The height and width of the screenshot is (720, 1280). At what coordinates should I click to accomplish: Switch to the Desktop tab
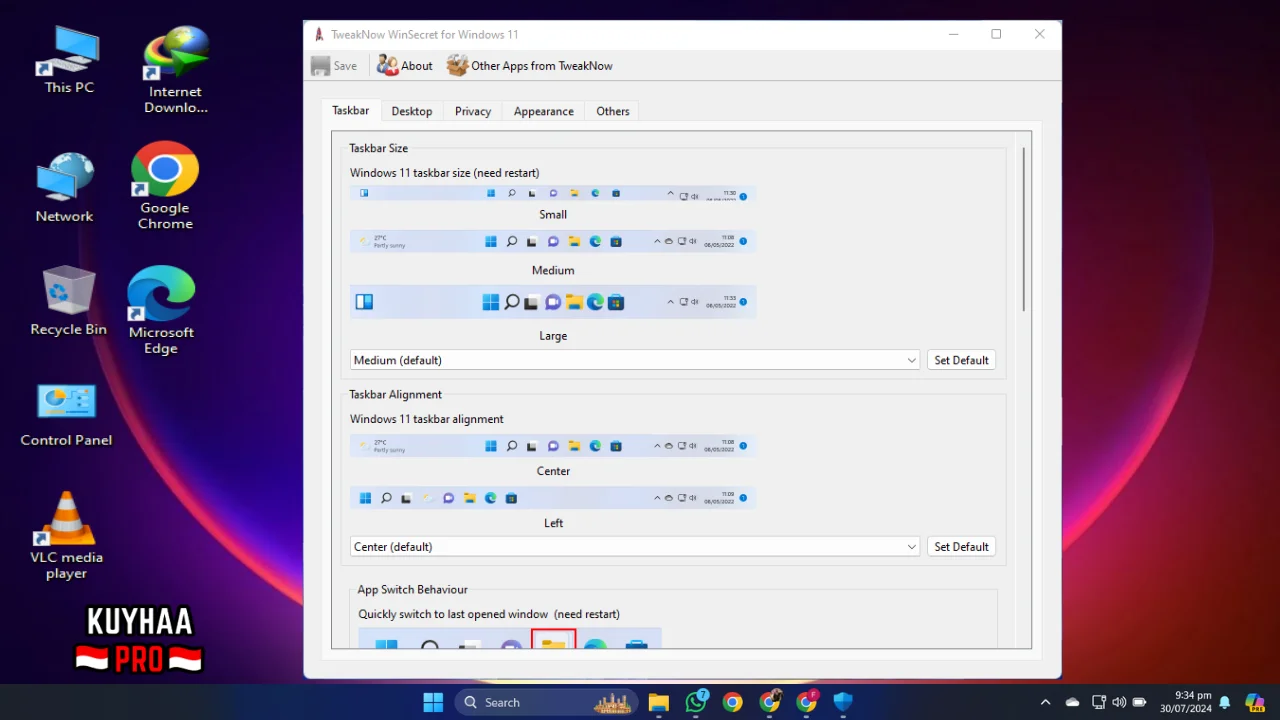click(x=412, y=111)
